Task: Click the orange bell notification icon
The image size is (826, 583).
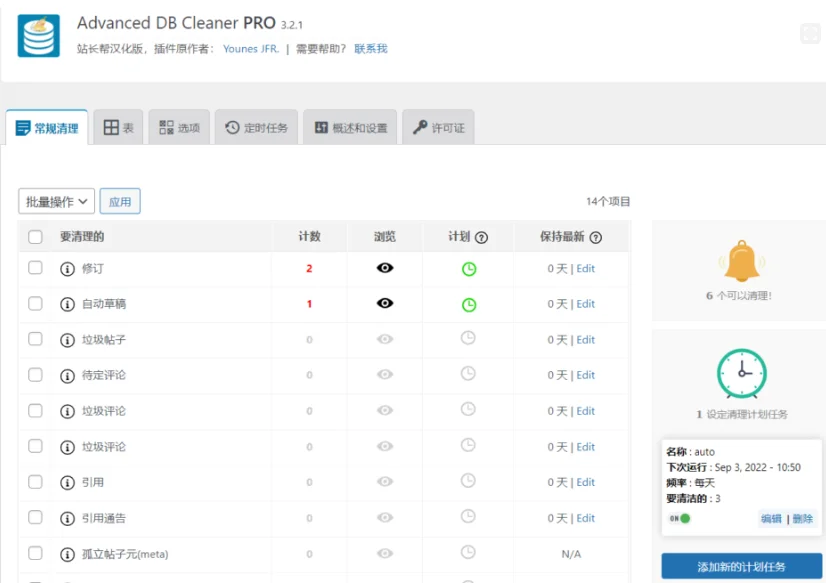Action: pyautogui.click(x=741, y=261)
